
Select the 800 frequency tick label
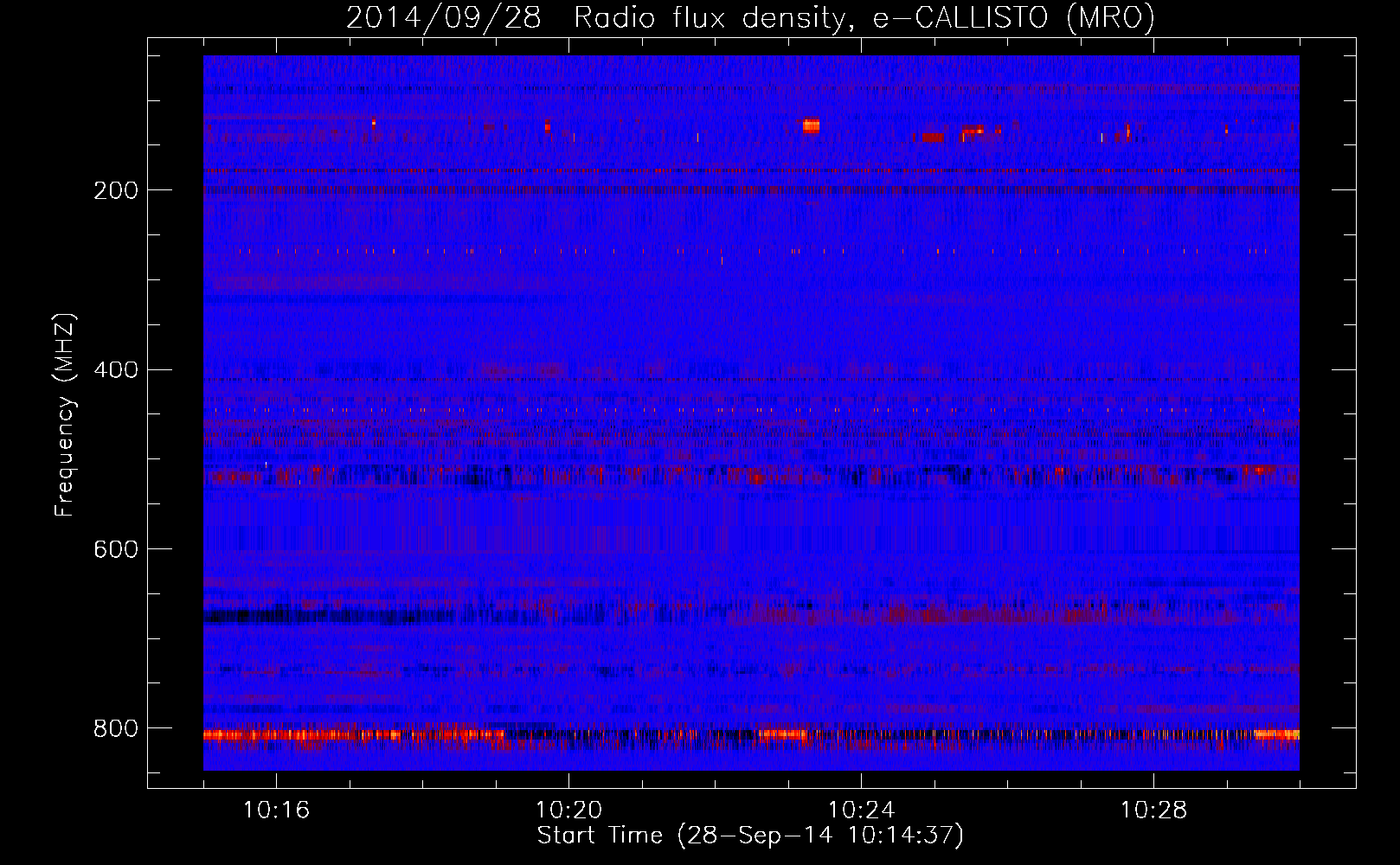pos(116,729)
